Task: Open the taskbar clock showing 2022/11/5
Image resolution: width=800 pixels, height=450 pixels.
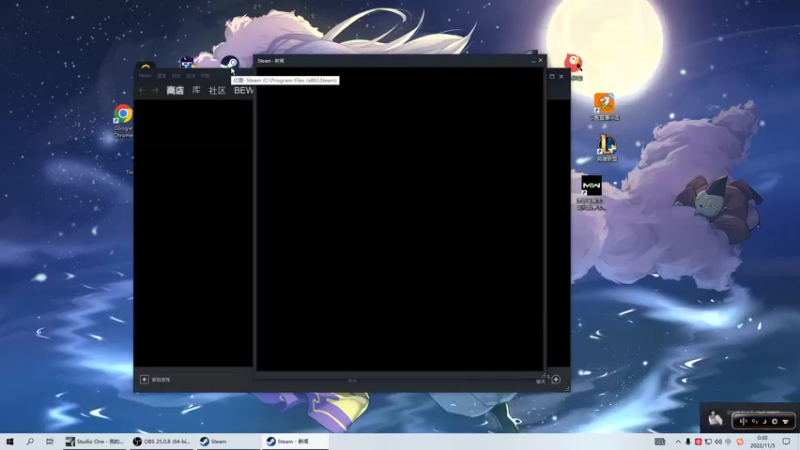Action: point(762,442)
